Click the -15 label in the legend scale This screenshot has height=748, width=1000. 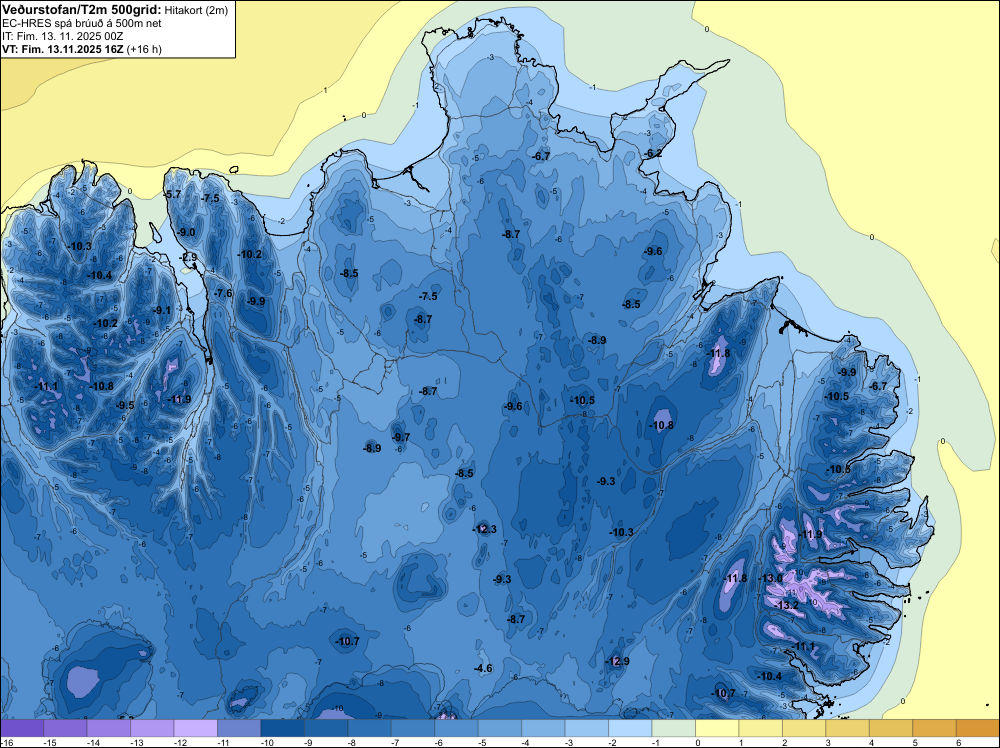(x=50, y=743)
